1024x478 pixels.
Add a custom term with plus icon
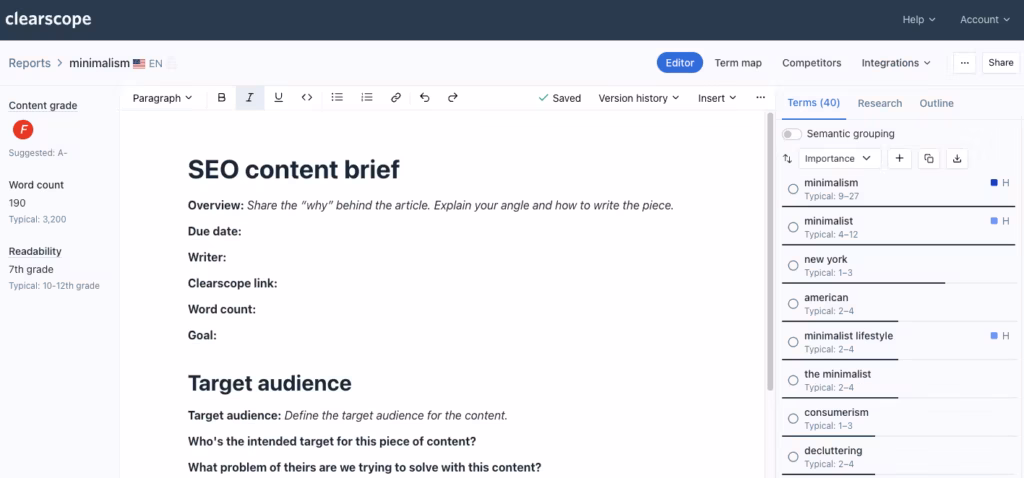(899, 159)
